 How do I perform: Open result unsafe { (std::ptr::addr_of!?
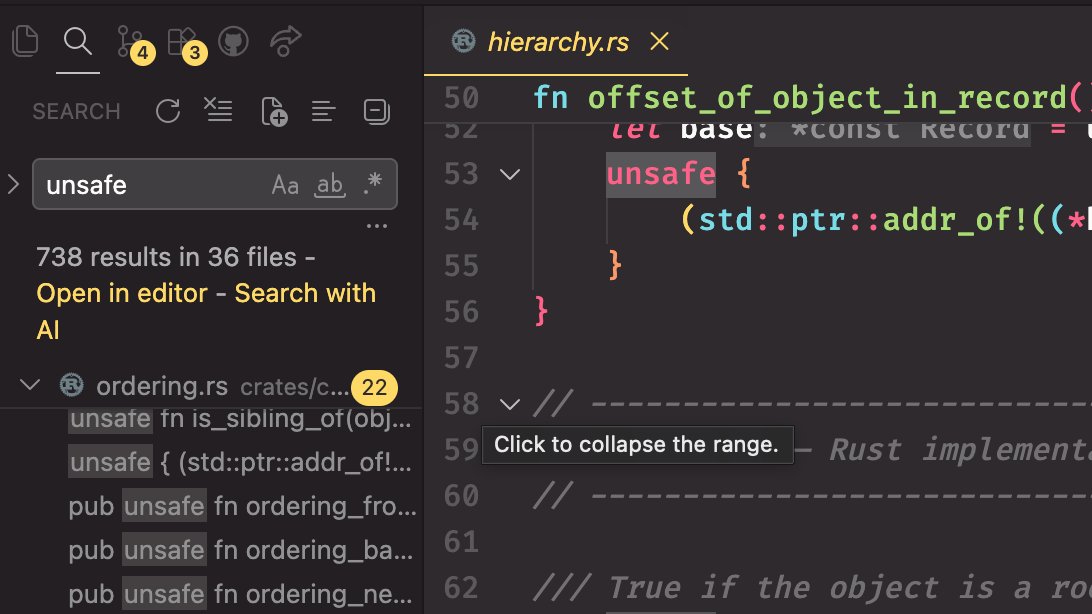240,462
